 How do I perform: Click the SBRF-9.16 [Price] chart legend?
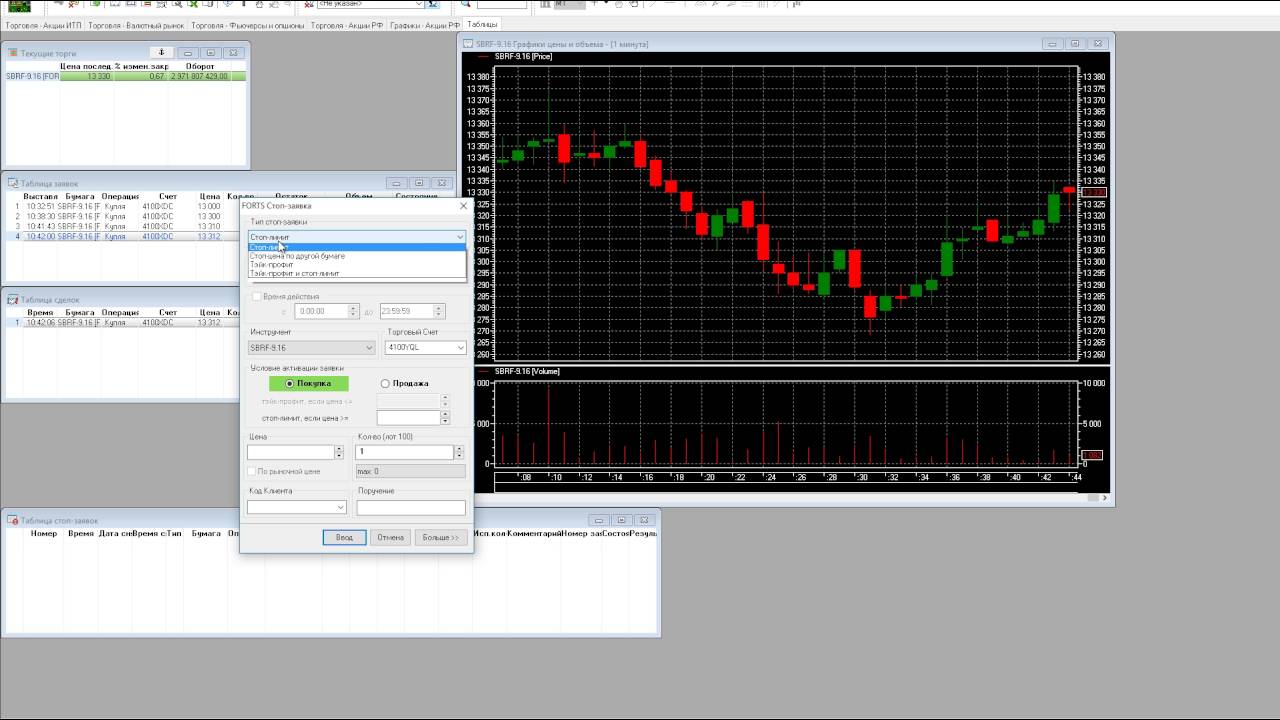523,56
